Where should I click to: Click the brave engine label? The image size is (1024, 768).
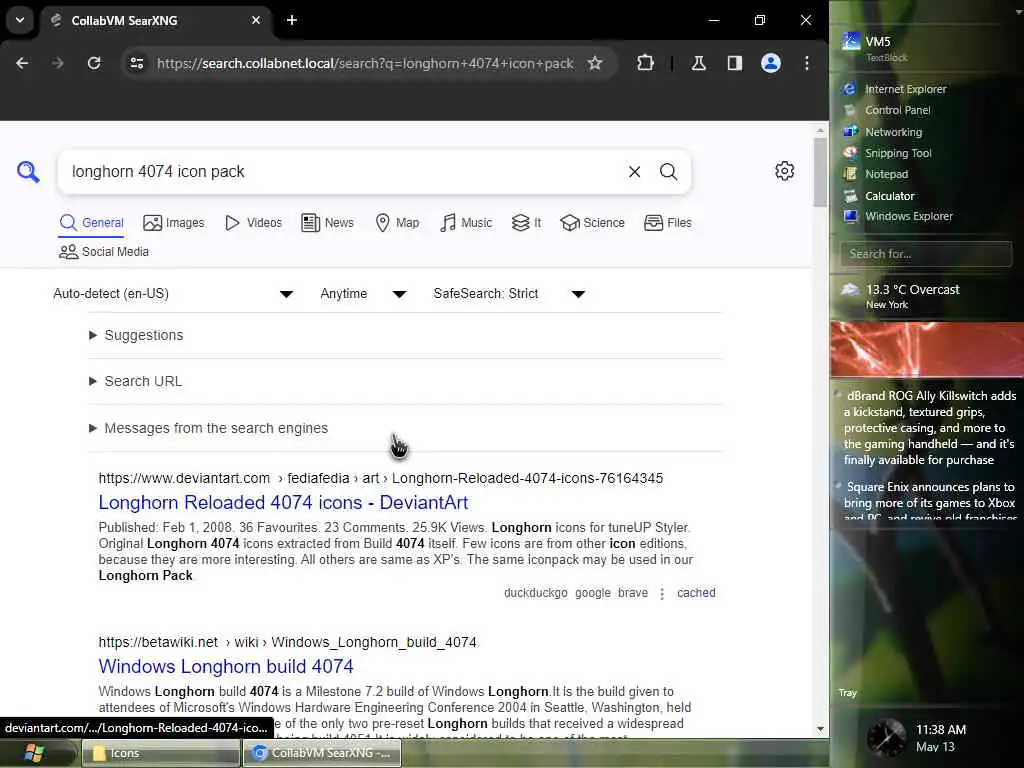pos(633,593)
